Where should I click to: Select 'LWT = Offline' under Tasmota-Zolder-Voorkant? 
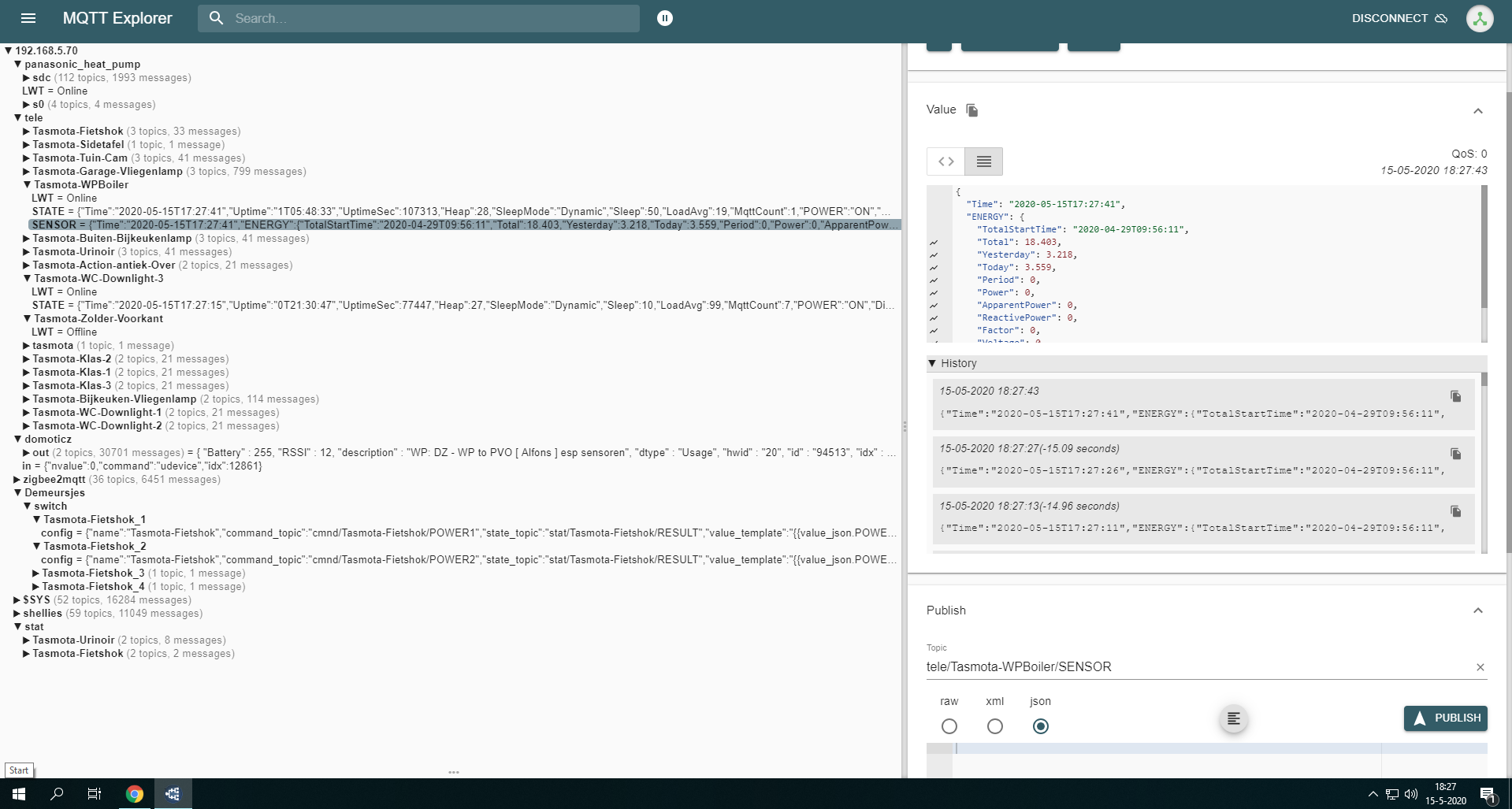point(65,332)
